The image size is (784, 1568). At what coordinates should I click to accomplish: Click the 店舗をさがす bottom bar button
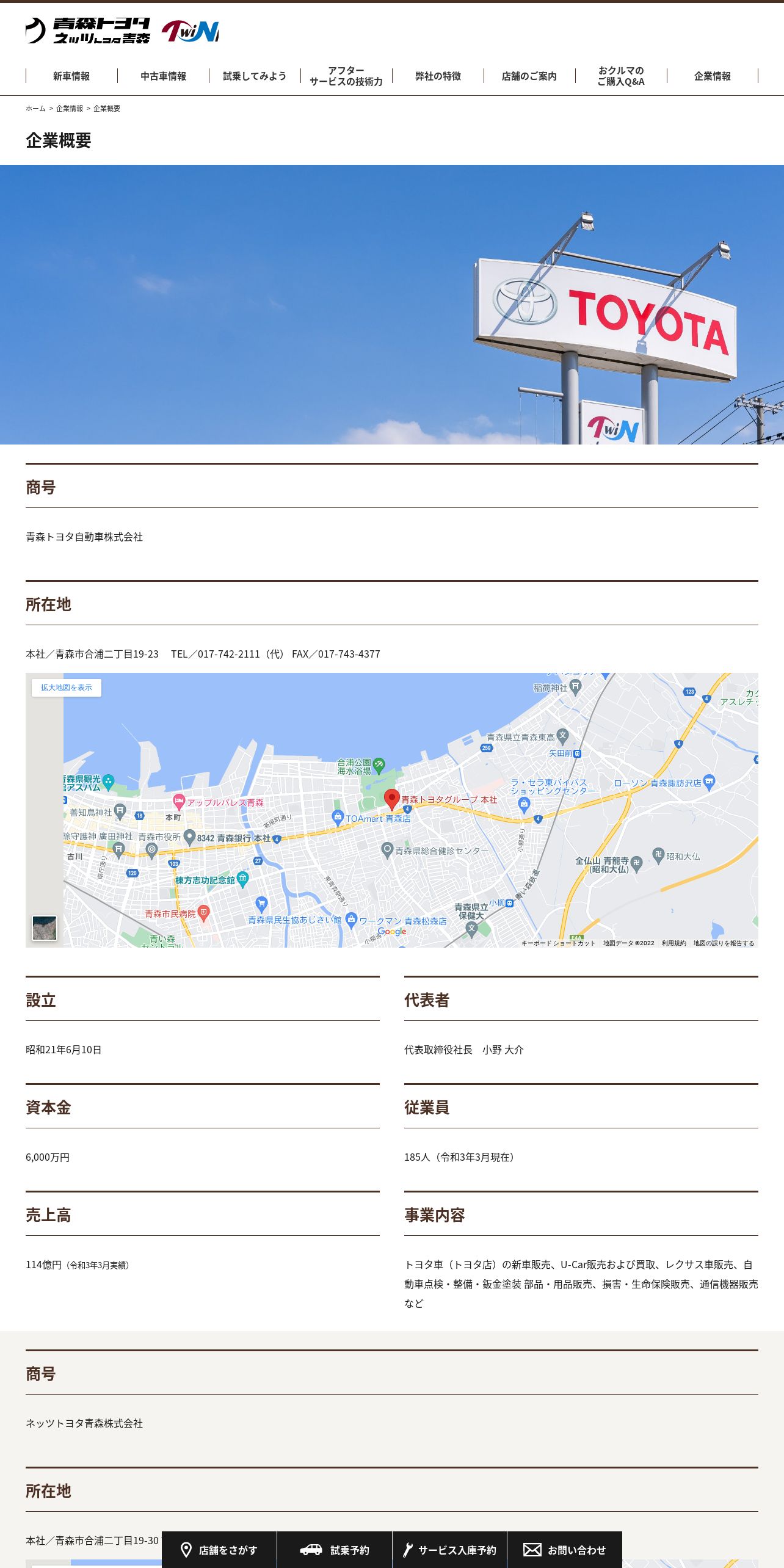coord(219,1550)
